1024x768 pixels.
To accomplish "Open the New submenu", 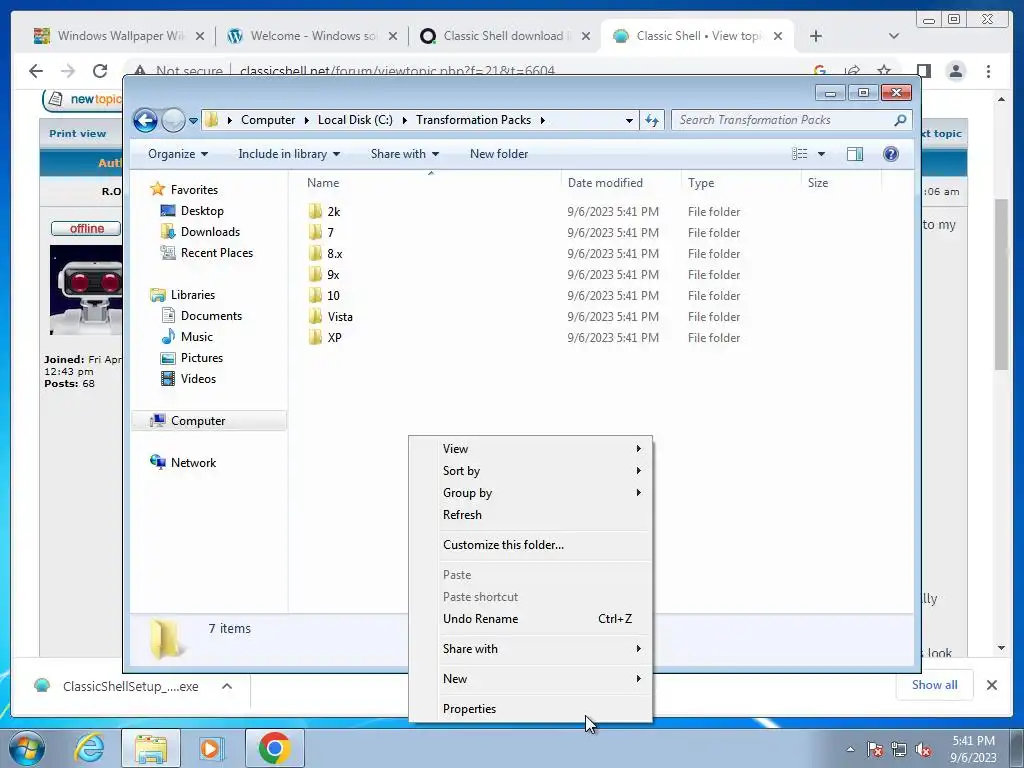I will point(530,679).
